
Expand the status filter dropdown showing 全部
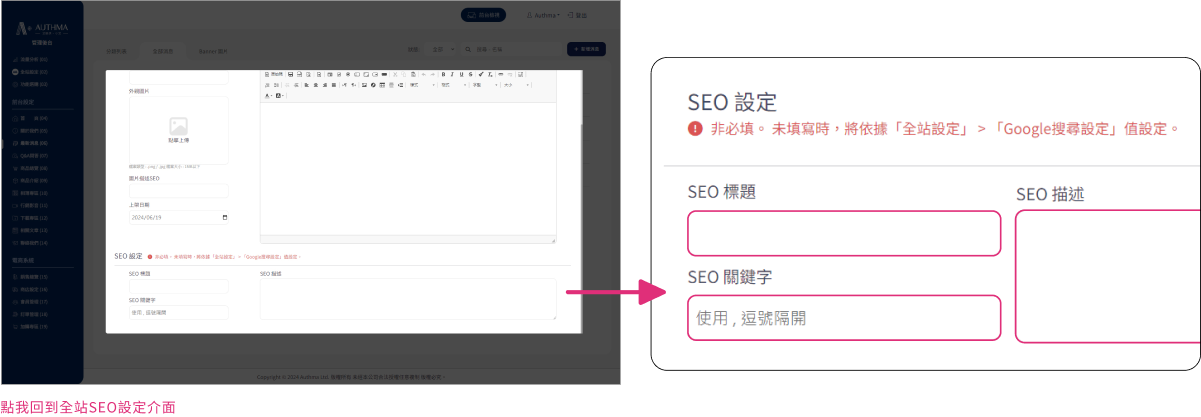(441, 49)
